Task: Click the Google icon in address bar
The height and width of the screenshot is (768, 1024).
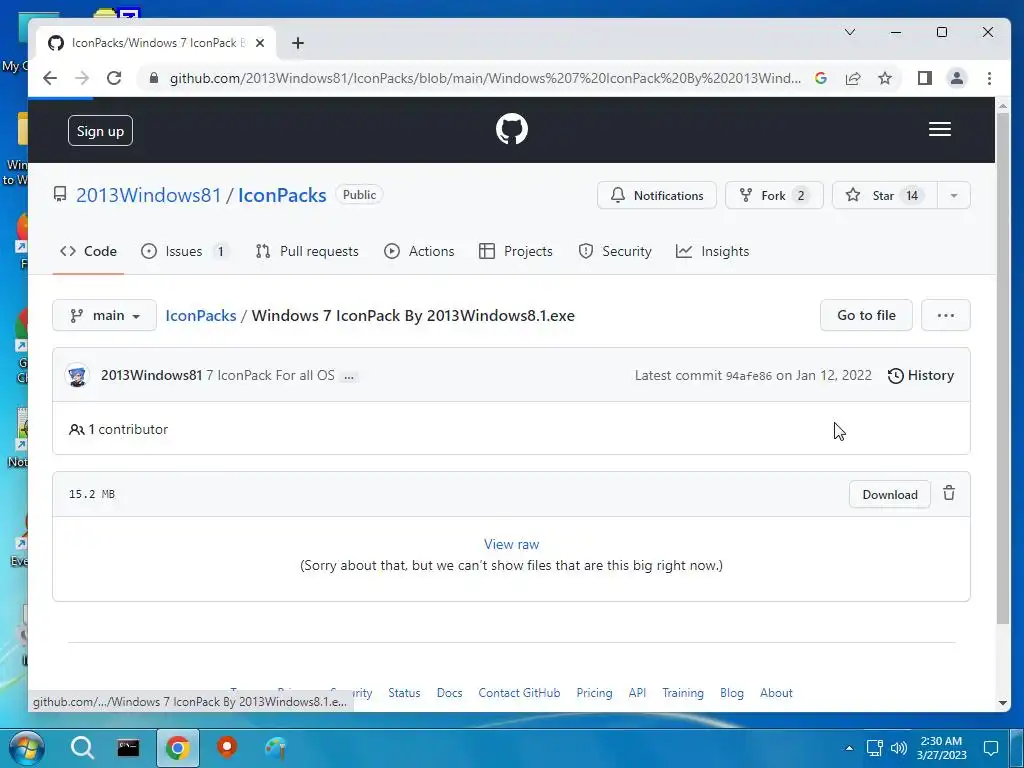Action: point(821,78)
